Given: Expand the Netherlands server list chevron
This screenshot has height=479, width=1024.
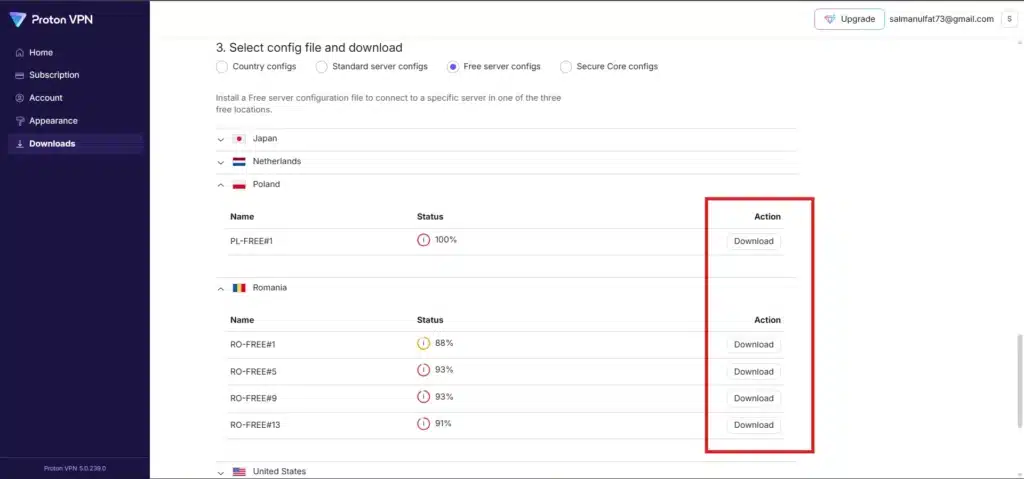Looking at the screenshot, I should [x=221, y=162].
